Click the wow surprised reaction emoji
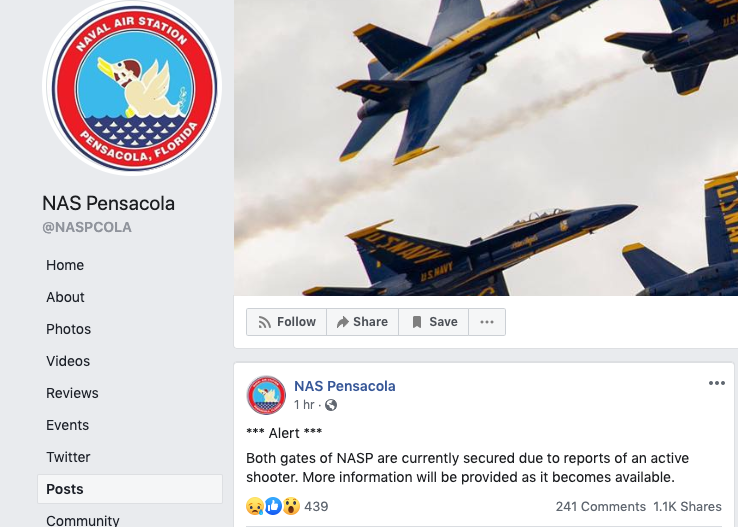738x527 pixels. [x=291, y=506]
